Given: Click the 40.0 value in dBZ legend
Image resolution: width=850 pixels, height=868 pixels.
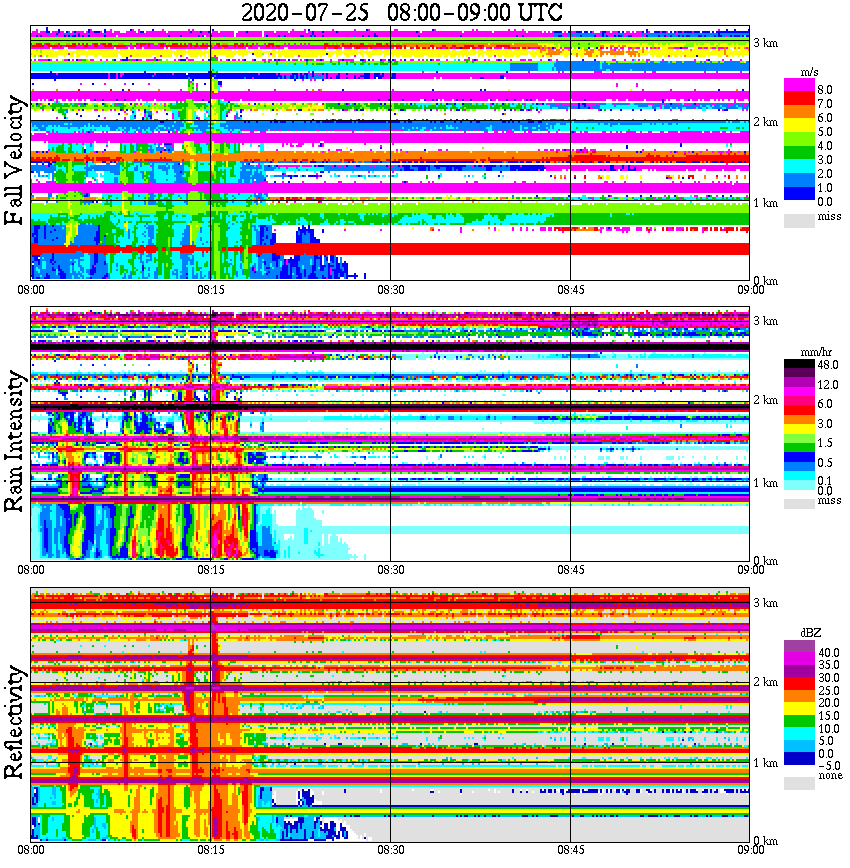Looking at the screenshot, I should 829,653.
